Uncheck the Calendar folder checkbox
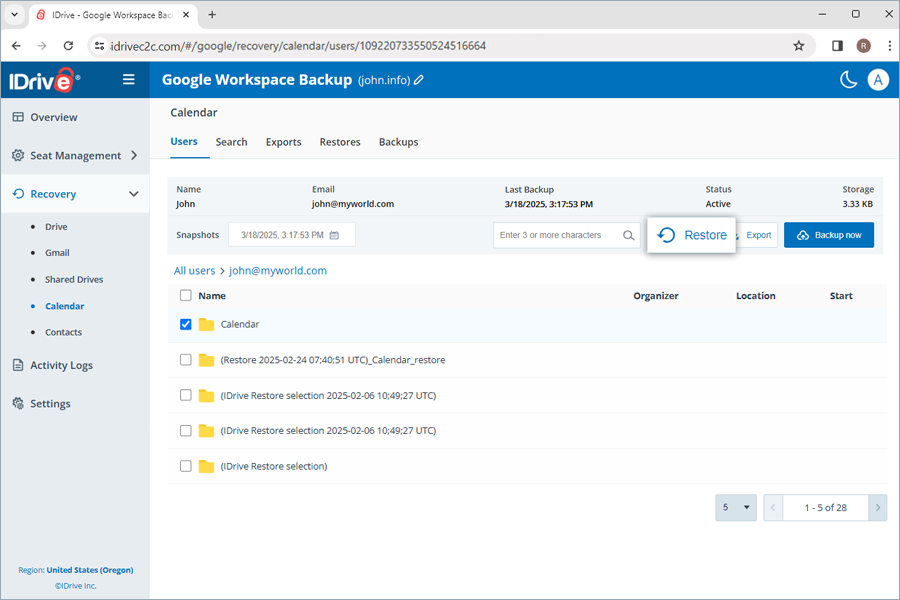This screenshot has width=900, height=600. [x=186, y=324]
